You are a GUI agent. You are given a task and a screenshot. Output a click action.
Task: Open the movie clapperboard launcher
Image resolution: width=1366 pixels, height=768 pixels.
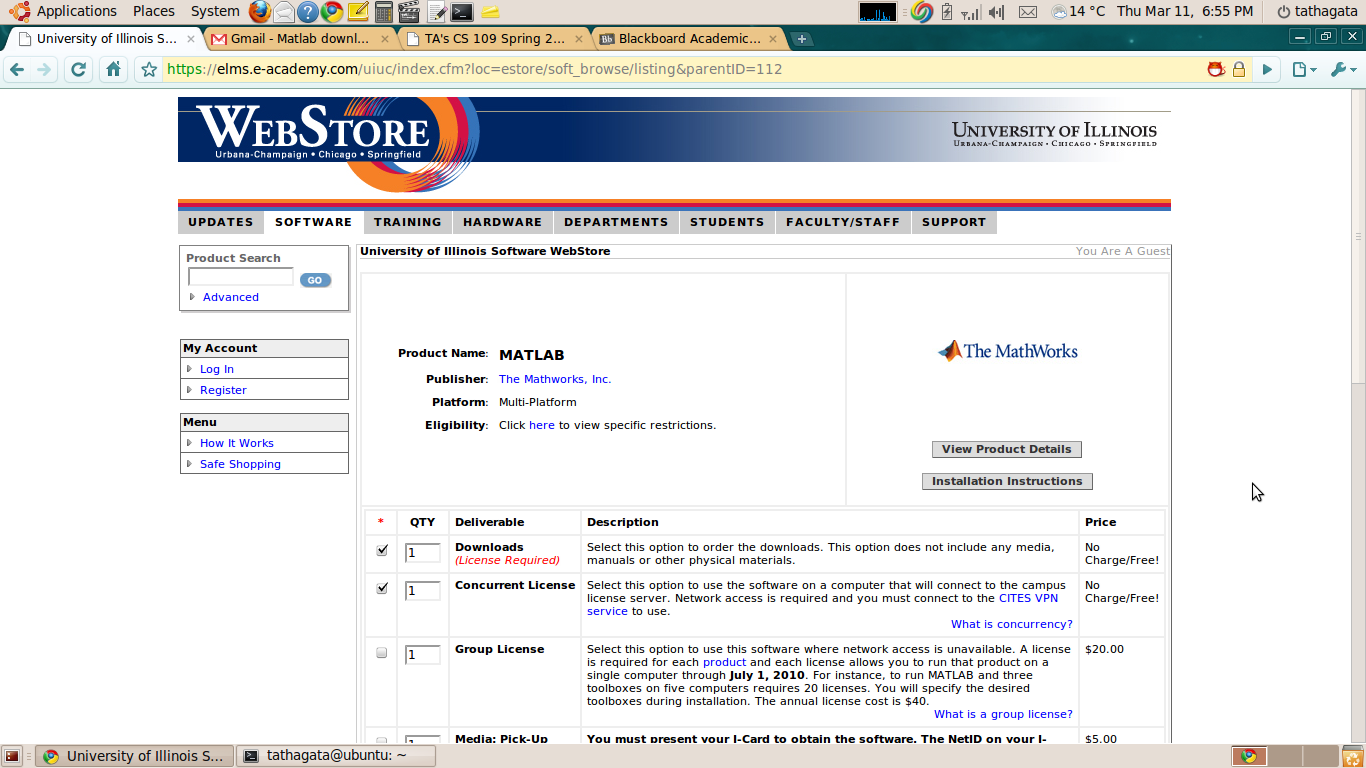pyautogui.click(x=409, y=12)
